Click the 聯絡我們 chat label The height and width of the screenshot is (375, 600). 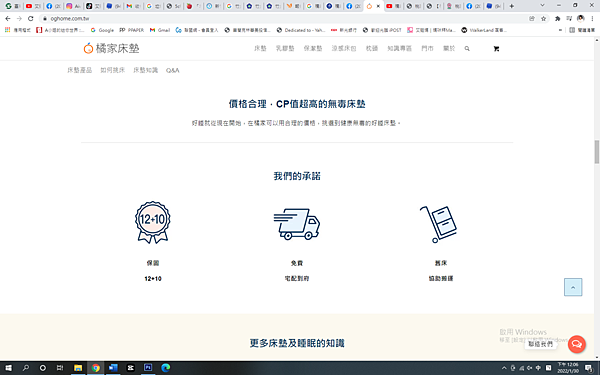(540, 344)
